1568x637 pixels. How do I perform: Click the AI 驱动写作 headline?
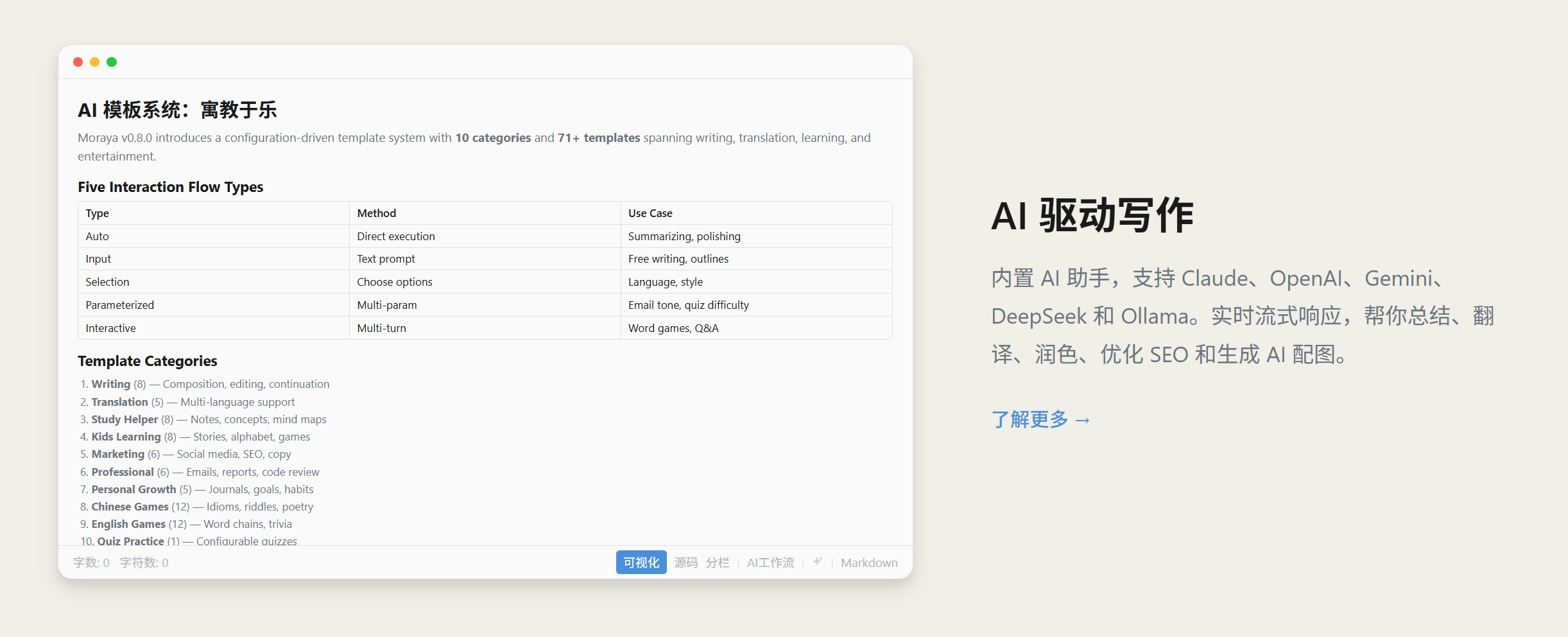pos(1092,215)
